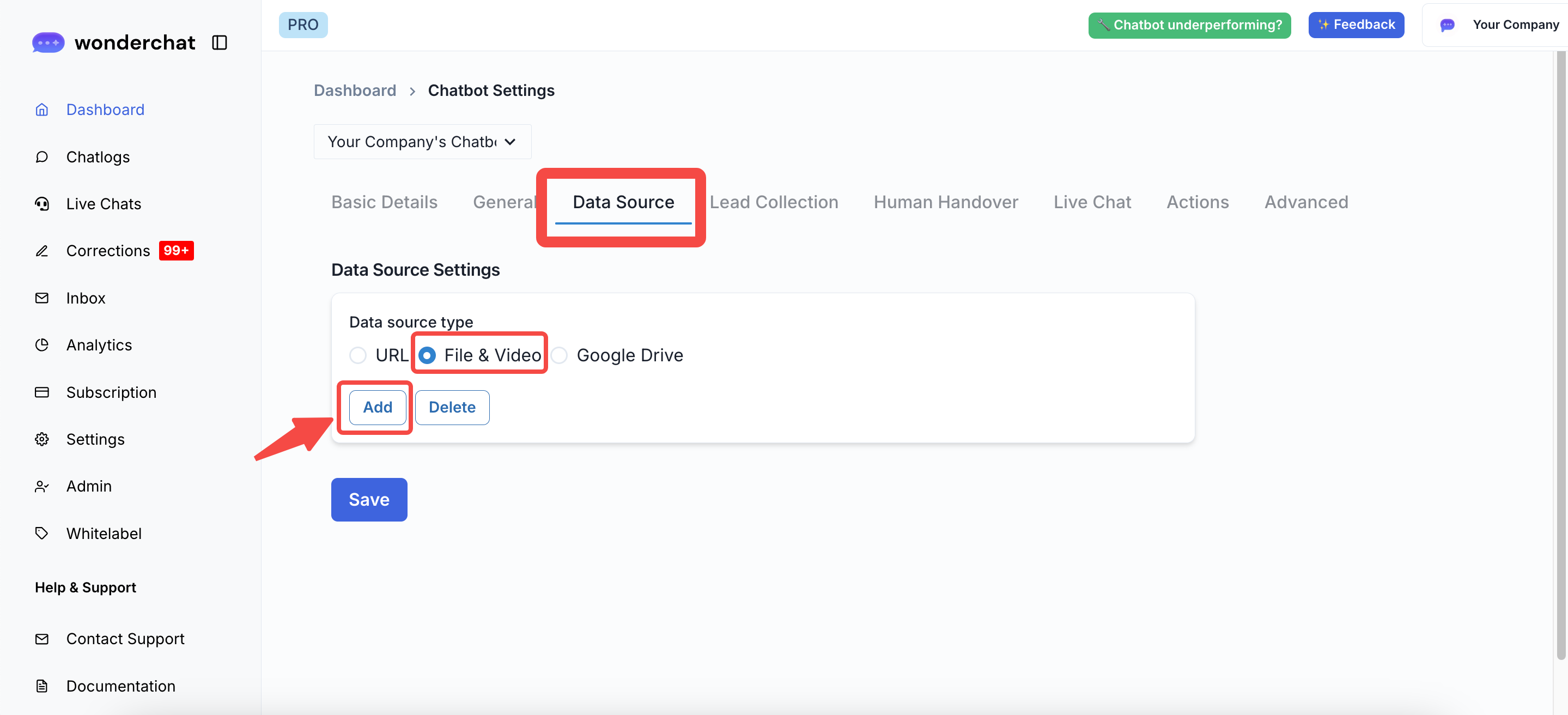This screenshot has width=1568, height=715.
Task: Click the Subscription card icon
Action: pyautogui.click(x=41, y=392)
